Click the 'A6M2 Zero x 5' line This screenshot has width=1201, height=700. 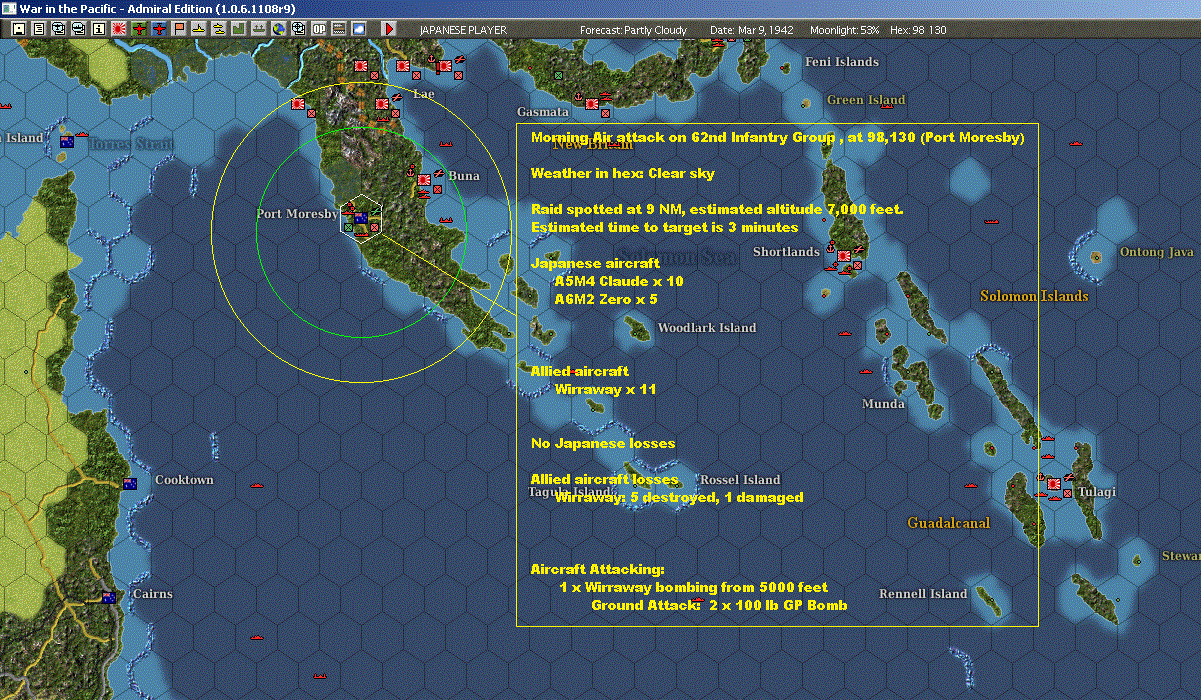pyautogui.click(x=606, y=299)
